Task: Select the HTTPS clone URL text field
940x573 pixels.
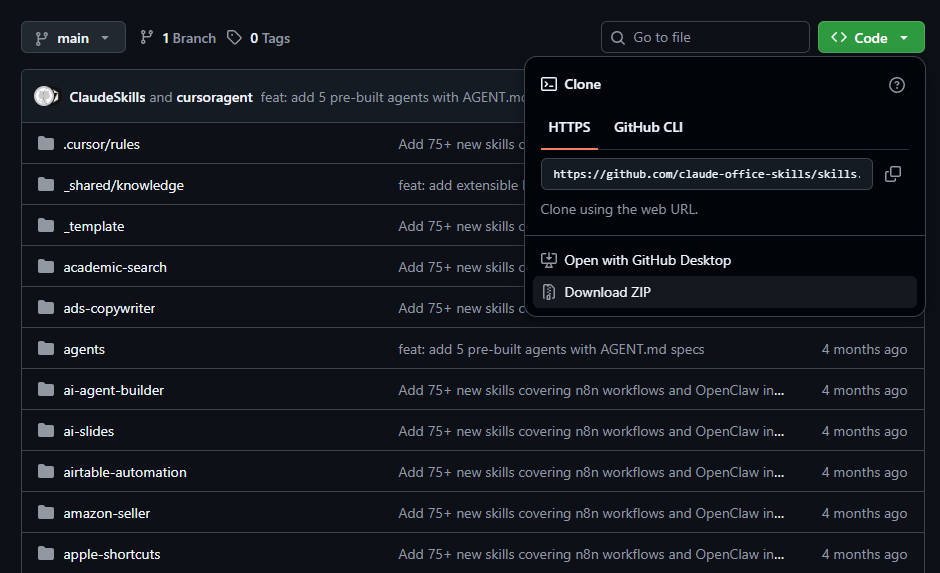Action: pyautogui.click(x=706, y=174)
